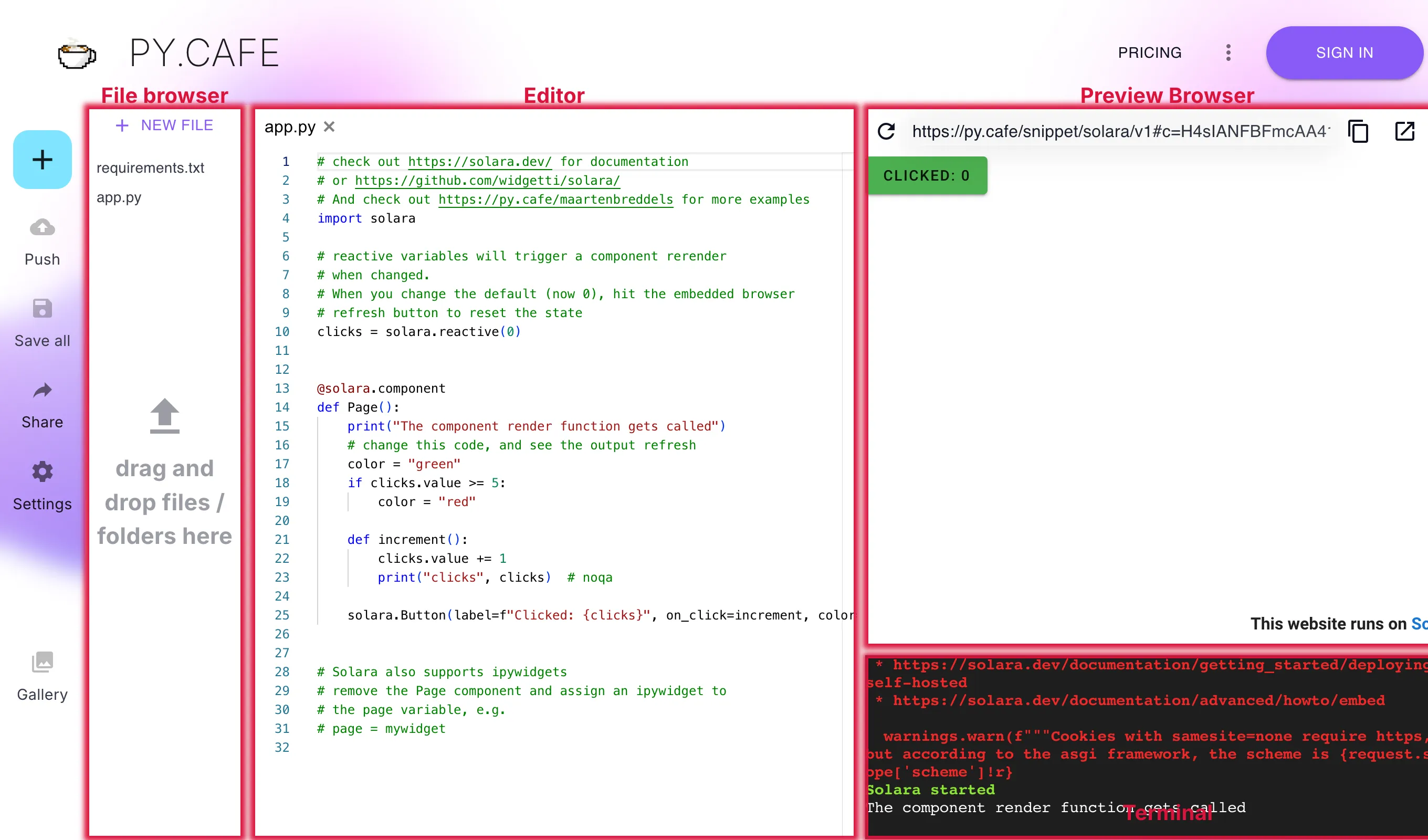The image size is (1428, 840).
Task: Click the NEW FILE button
Action: point(164,125)
